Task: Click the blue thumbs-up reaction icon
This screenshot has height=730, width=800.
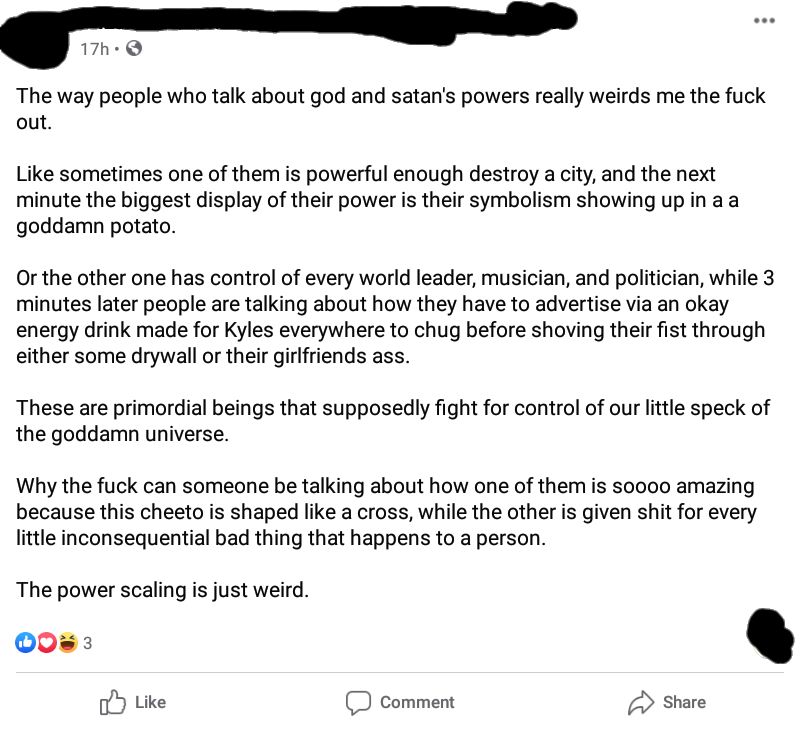Action: 26,643
